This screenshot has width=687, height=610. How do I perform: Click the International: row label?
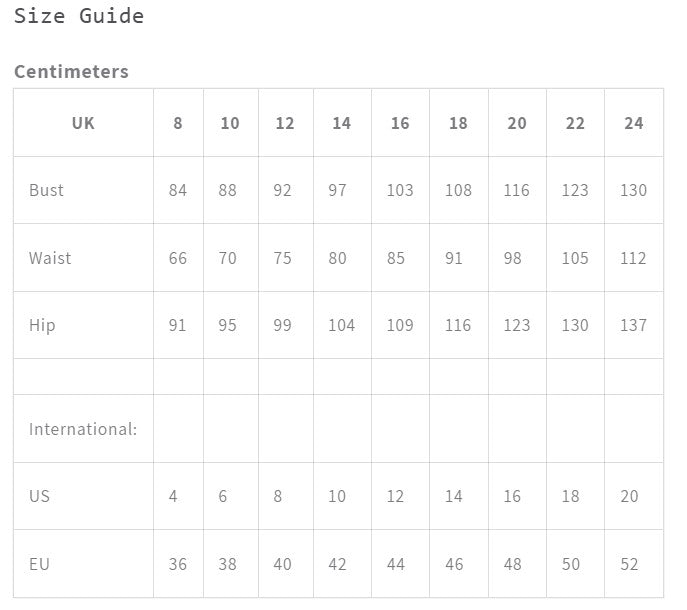tap(83, 429)
